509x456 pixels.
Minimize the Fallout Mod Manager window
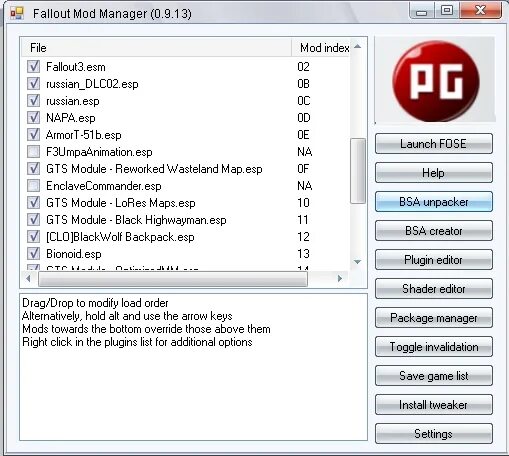coord(422,11)
